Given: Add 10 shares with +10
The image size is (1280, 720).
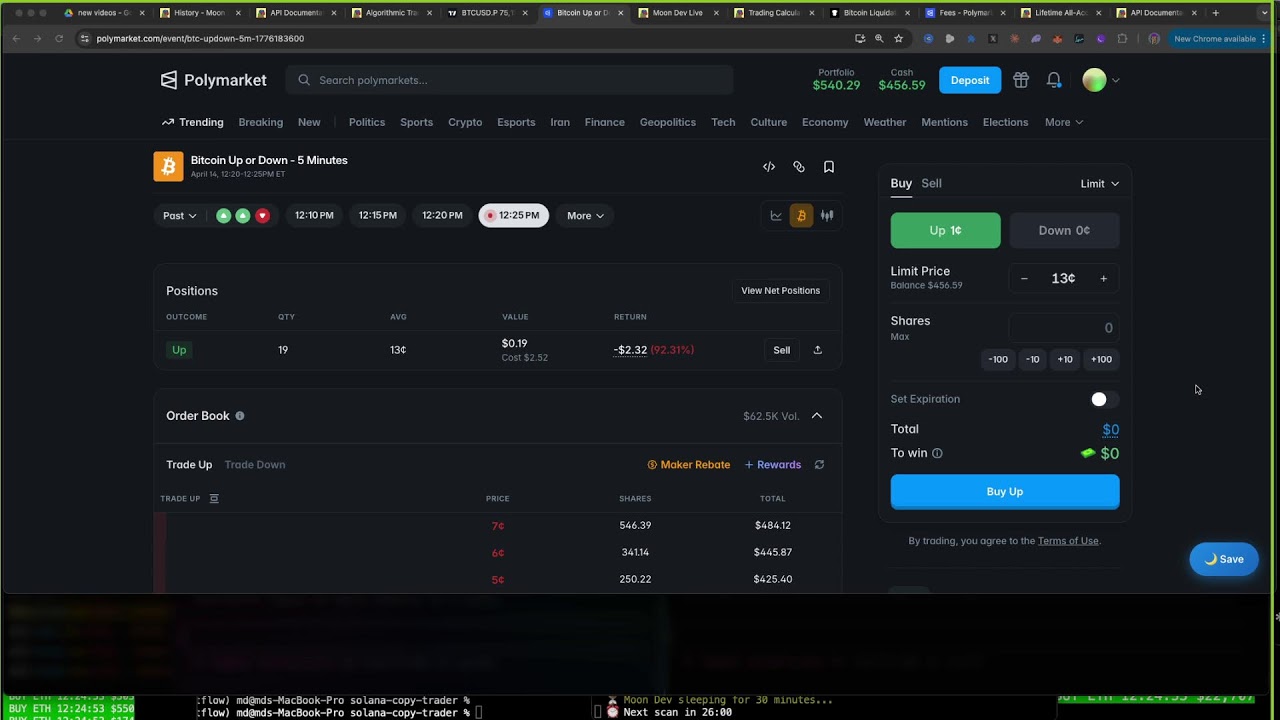Looking at the screenshot, I should coord(1065,359).
